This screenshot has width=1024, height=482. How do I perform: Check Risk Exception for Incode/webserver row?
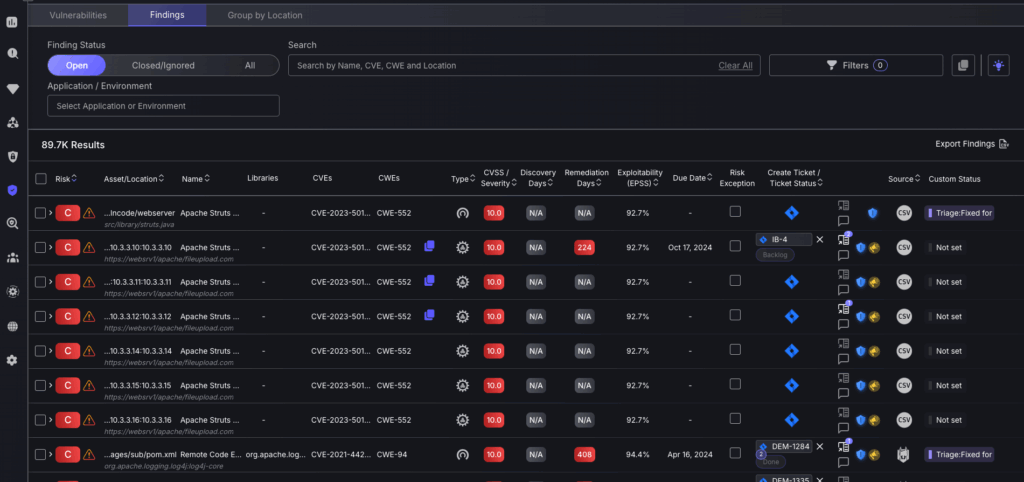point(735,211)
